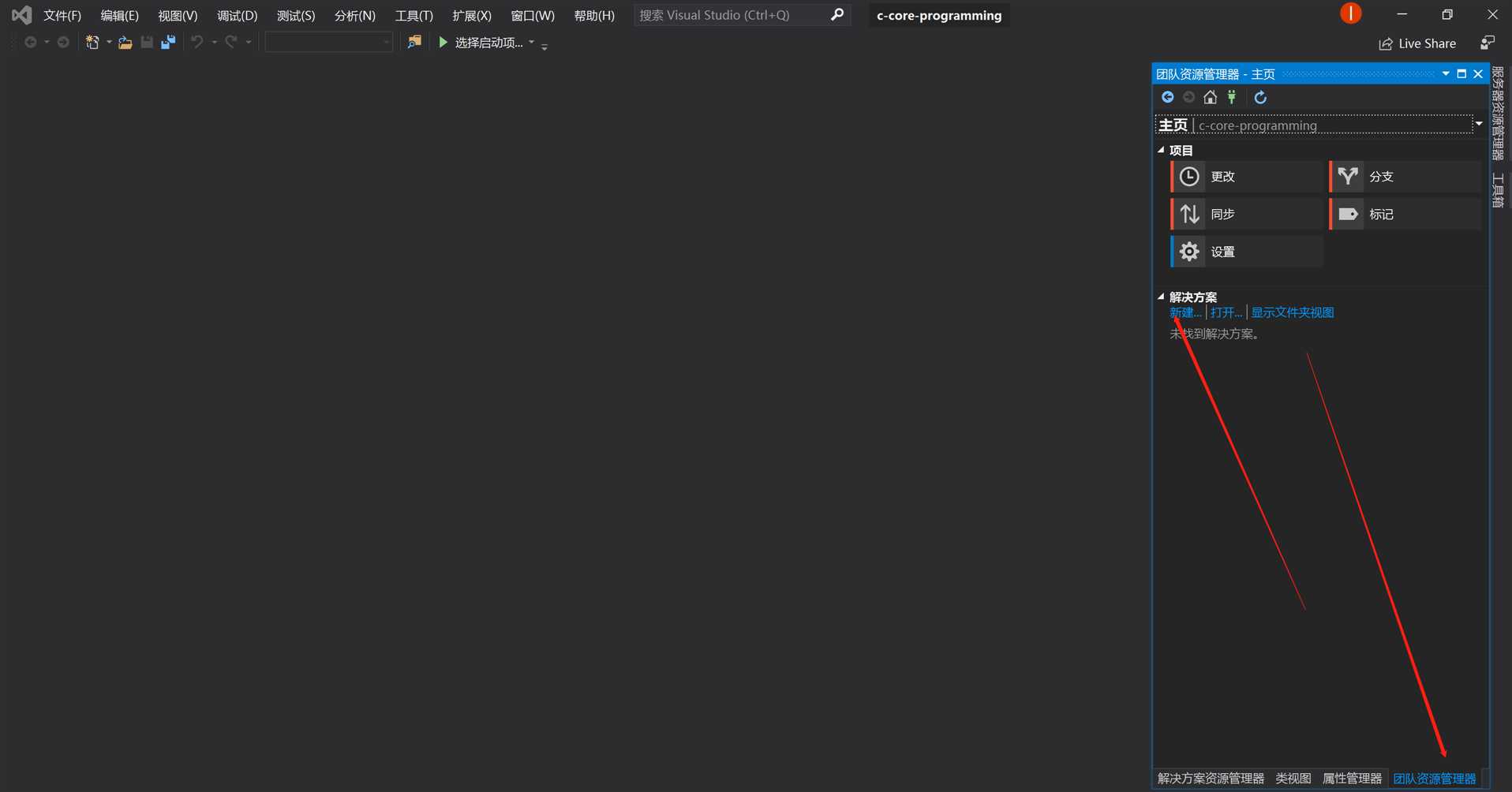
Task: Click the magnifier icon in the search box
Action: 837,14
